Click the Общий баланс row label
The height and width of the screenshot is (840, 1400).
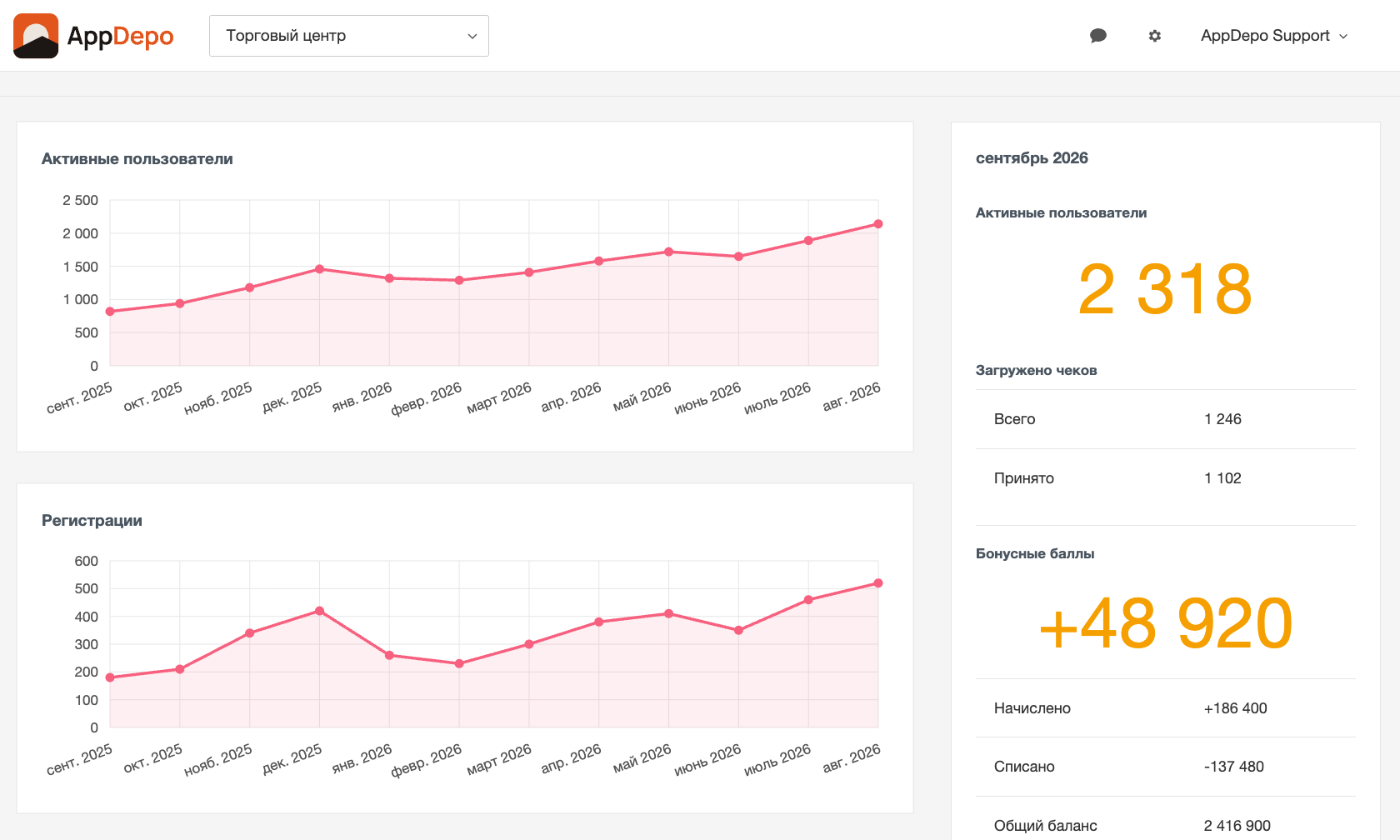point(1045,826)
